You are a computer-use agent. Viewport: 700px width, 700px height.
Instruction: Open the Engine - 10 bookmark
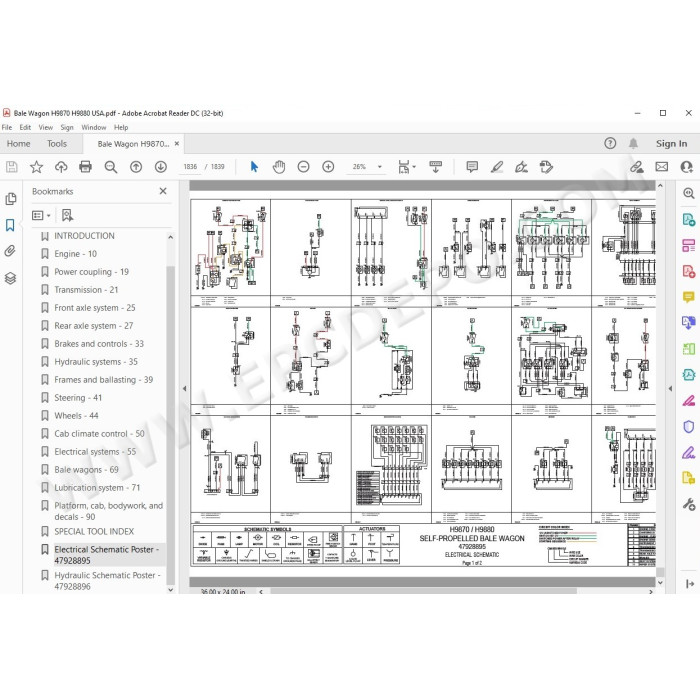(75, 254)
